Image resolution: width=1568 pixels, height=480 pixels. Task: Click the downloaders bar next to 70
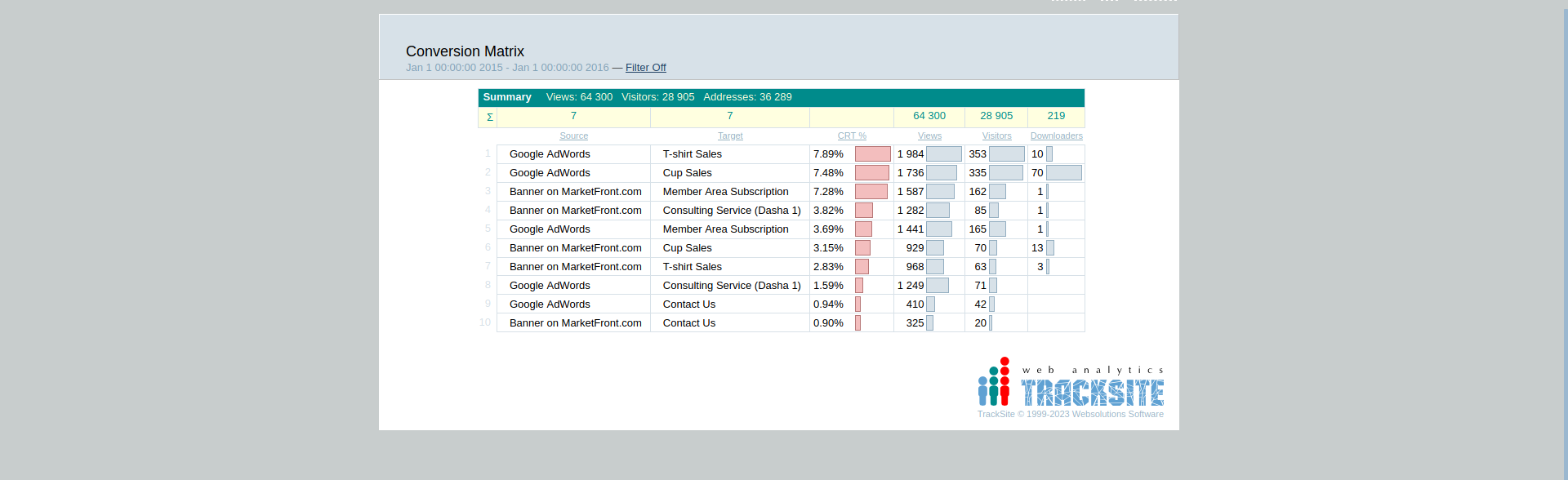click(x=1063, y=173)
